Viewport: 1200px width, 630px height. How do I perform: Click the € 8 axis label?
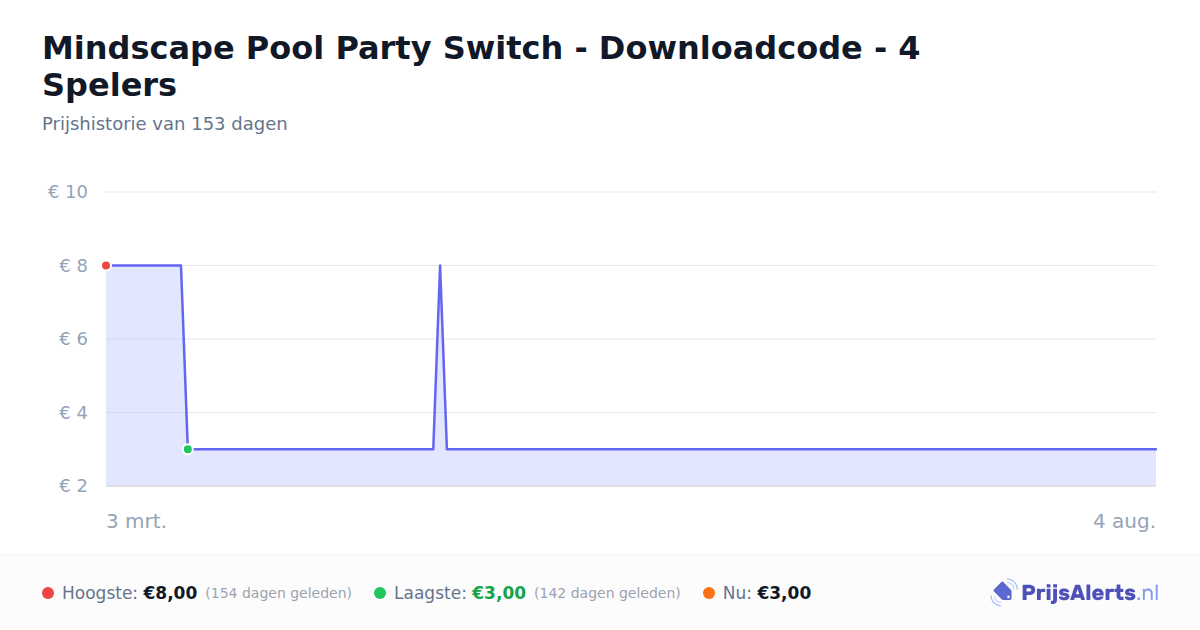[x=74, y=265]
